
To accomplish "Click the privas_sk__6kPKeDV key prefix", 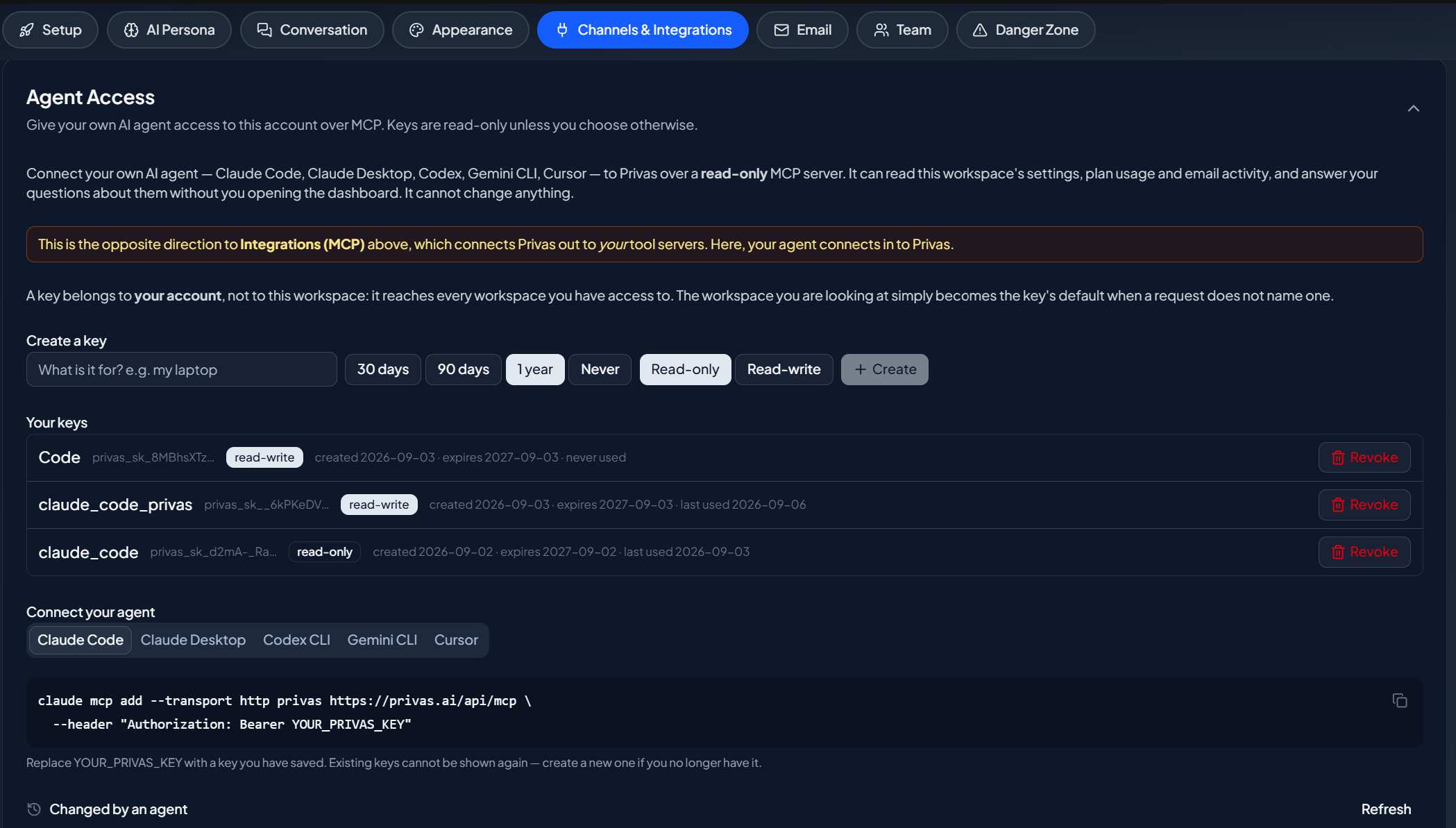I will point(266,505).
